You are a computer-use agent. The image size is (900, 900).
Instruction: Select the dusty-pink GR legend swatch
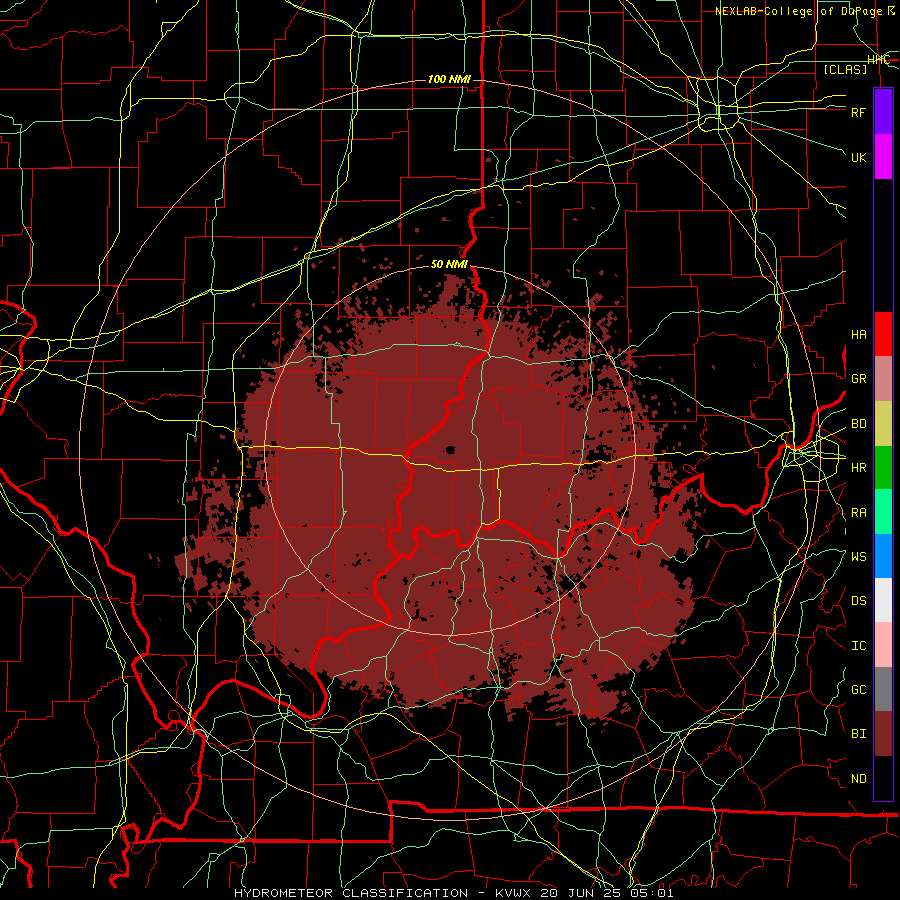pyautogui.click(x=883, y=379)
